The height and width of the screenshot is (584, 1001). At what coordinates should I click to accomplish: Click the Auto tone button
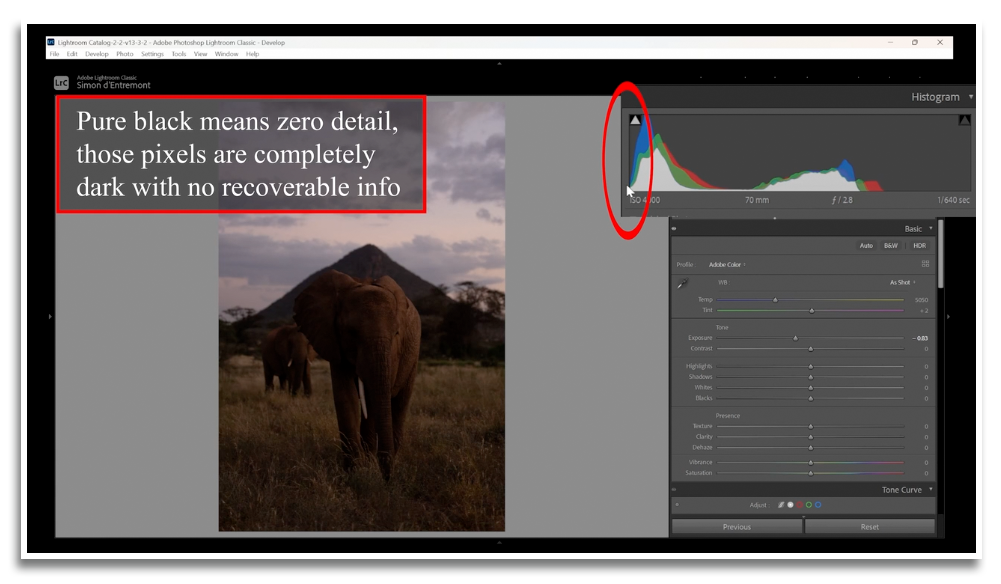point(866,246)
